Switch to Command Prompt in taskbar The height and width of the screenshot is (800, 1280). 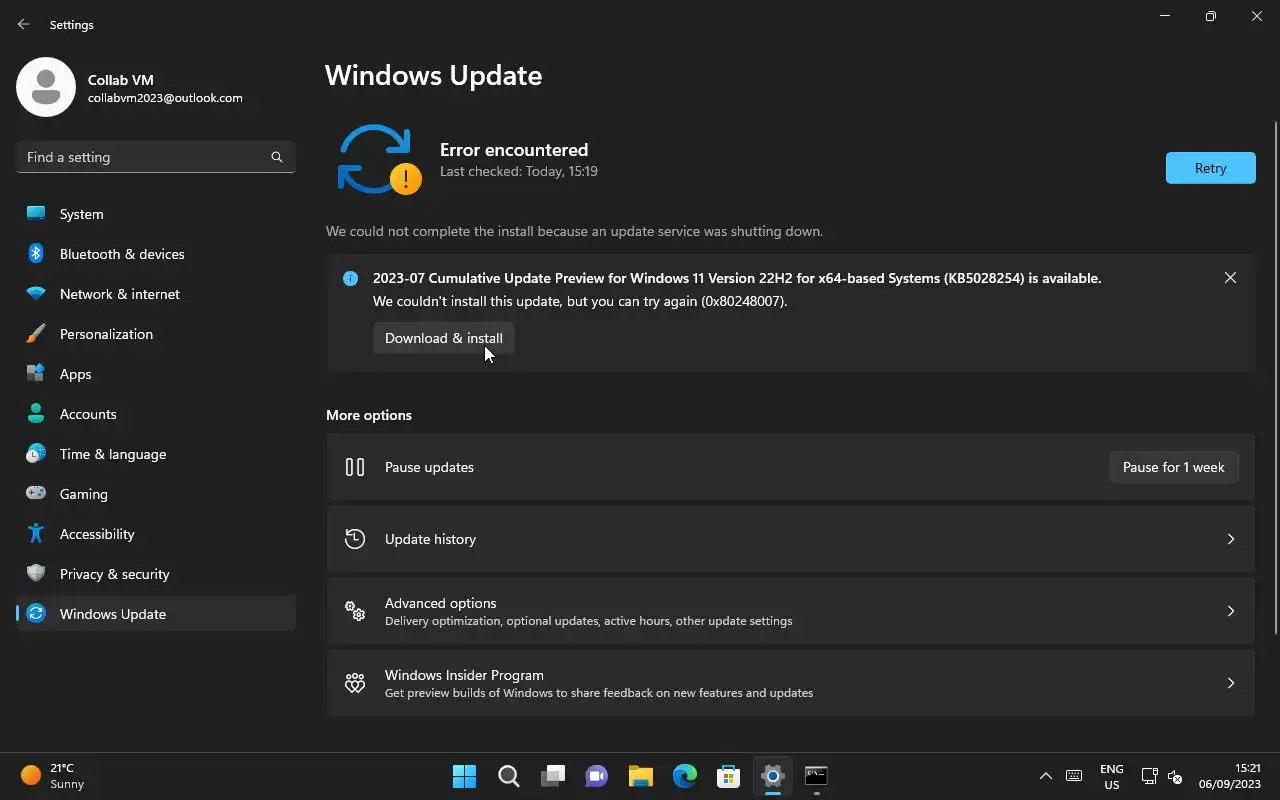tap(817, 776)
